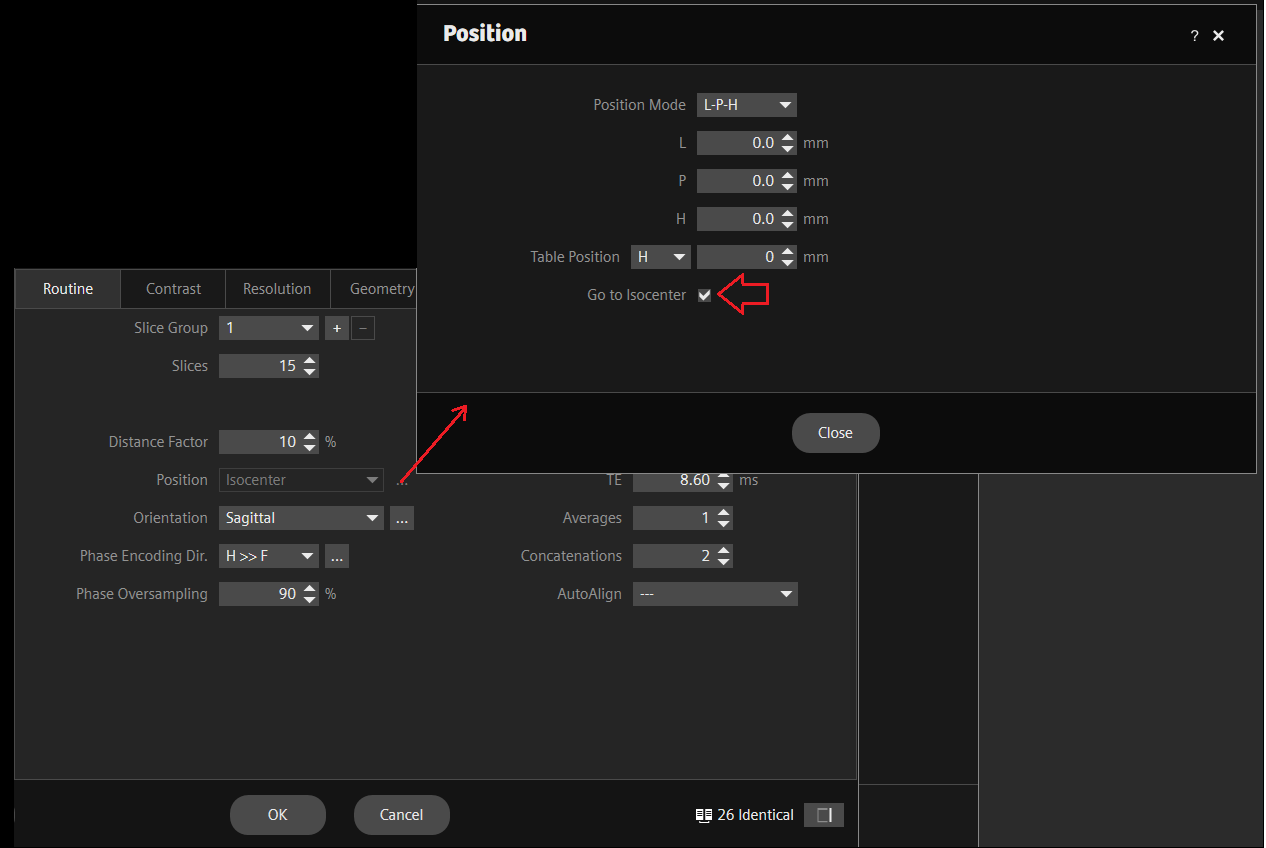Increase the P value with up arrow

pyautogui.click(x=788, y=176)
